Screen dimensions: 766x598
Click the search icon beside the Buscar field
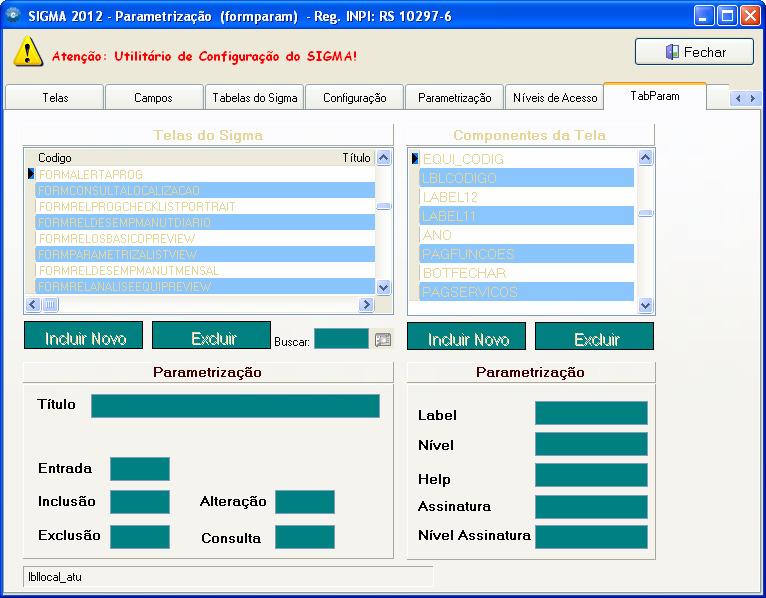383,340
